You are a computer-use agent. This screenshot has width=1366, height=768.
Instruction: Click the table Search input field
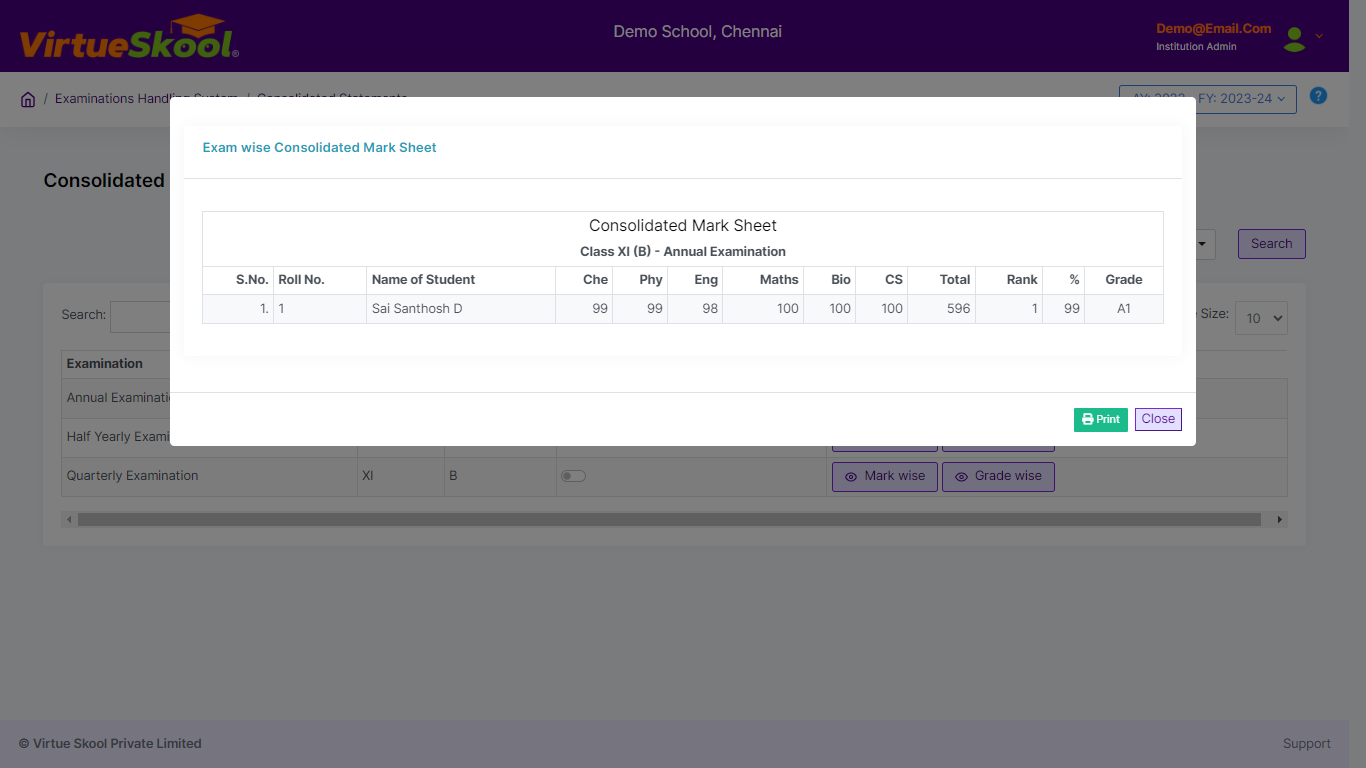tap(140, 317)
